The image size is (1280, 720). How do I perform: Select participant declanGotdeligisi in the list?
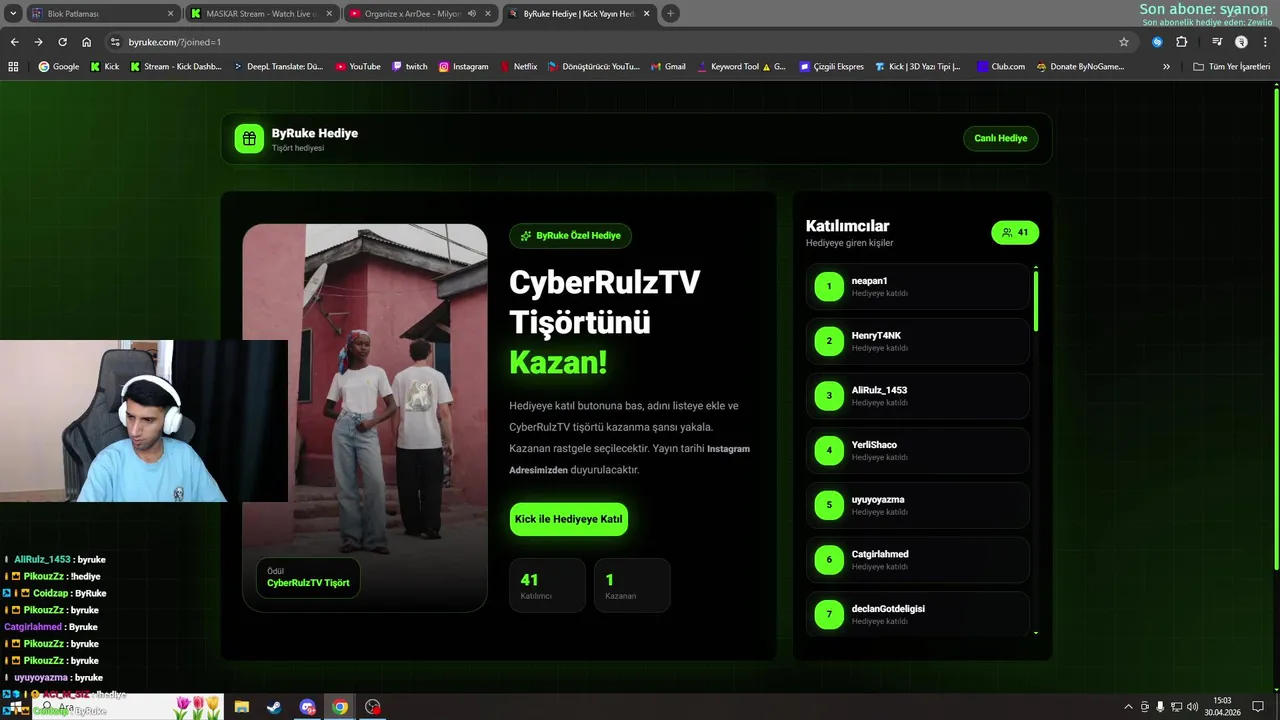917,614
